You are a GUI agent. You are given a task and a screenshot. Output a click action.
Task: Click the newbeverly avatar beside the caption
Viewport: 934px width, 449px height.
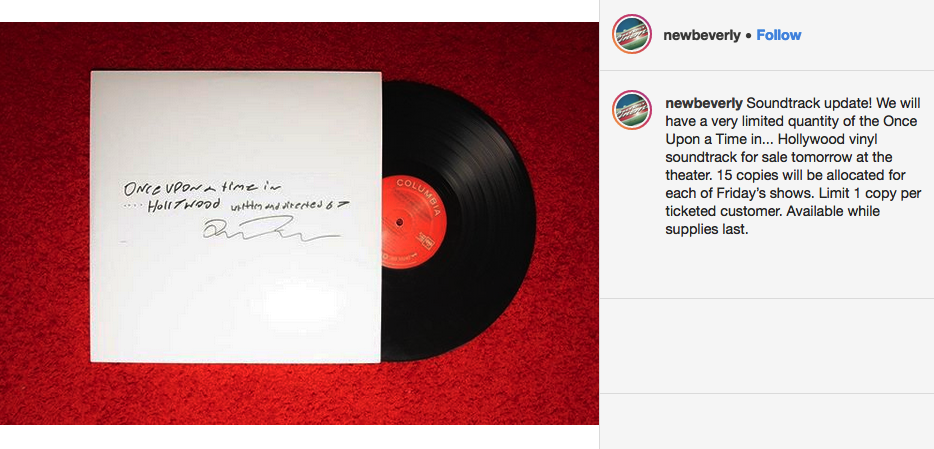pos(632,110)
